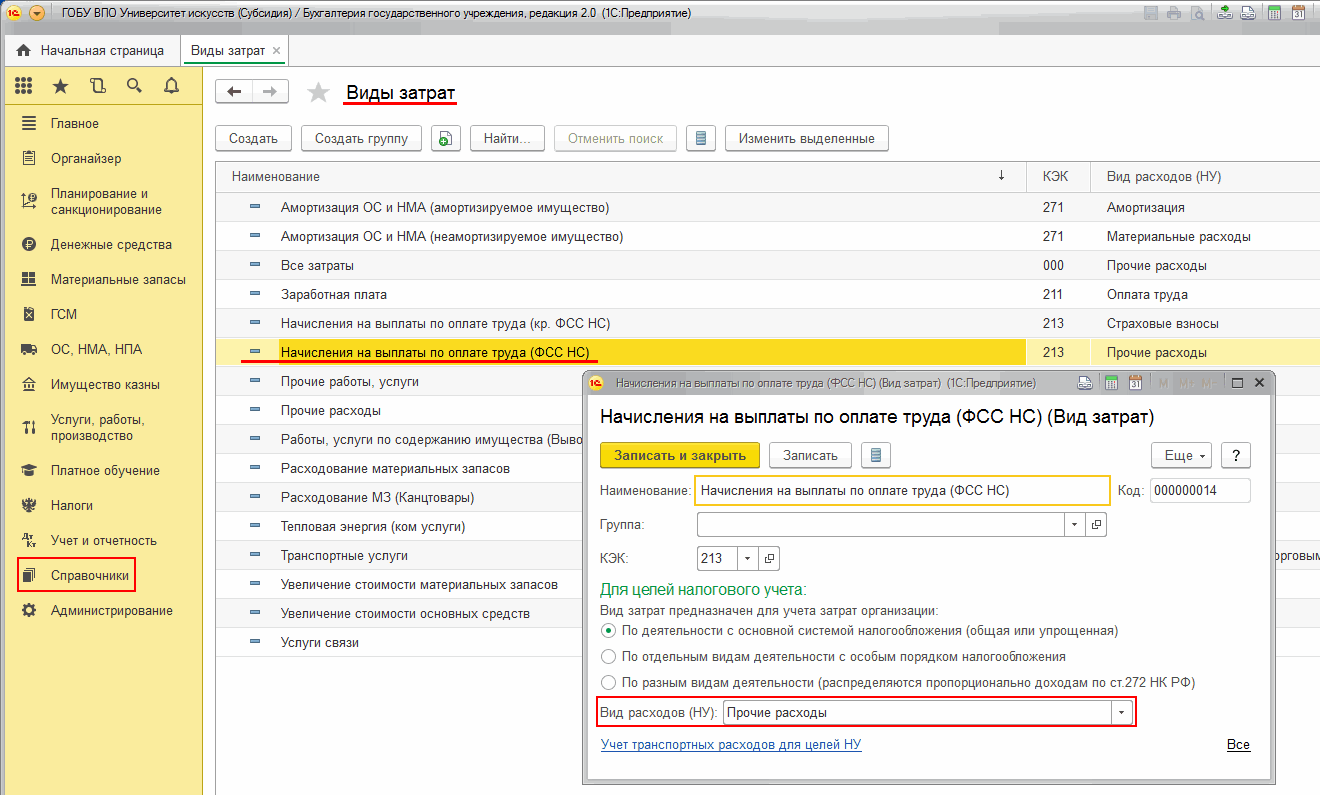The image size is (1320, 795).
Task: Open the Материальные запасы section
Action: pos(101,279)
